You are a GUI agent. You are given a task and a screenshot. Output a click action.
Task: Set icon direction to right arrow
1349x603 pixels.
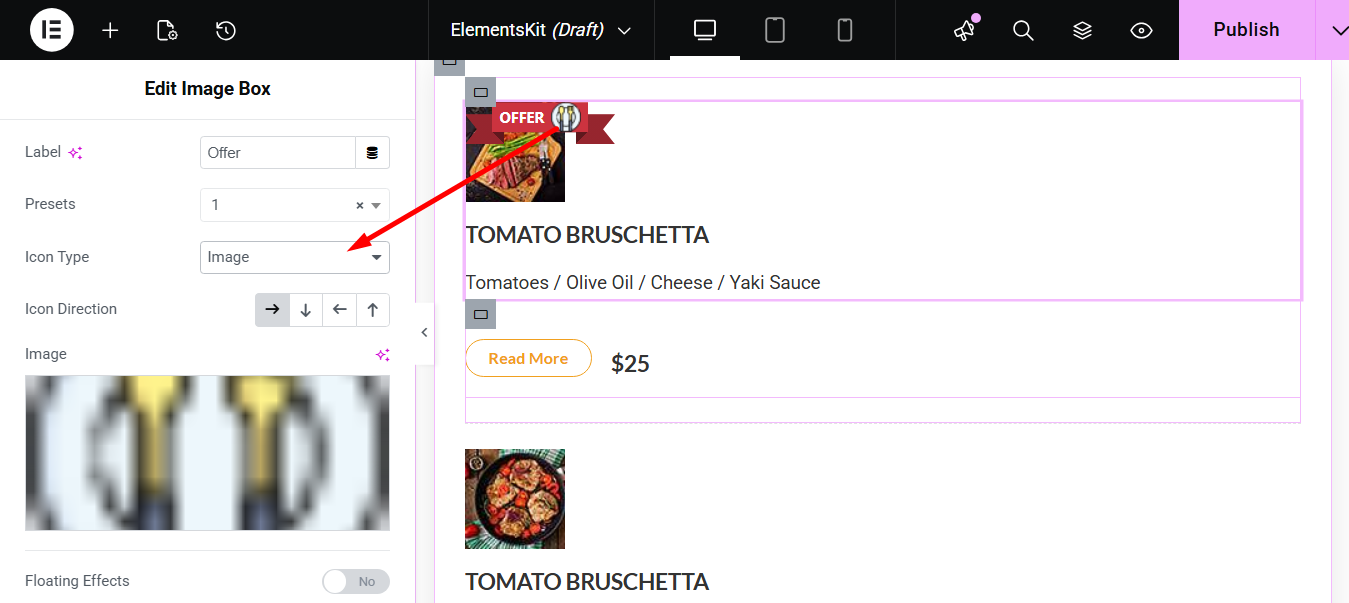[272, 310]
